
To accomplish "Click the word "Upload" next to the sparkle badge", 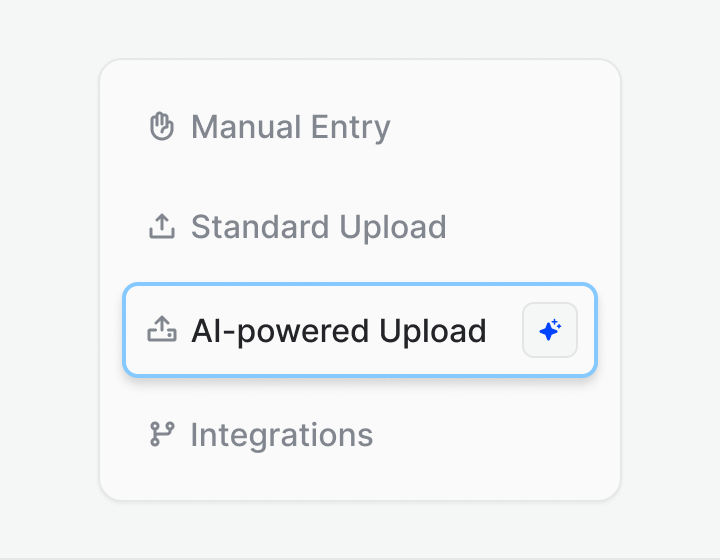I will tap(433, 331).
